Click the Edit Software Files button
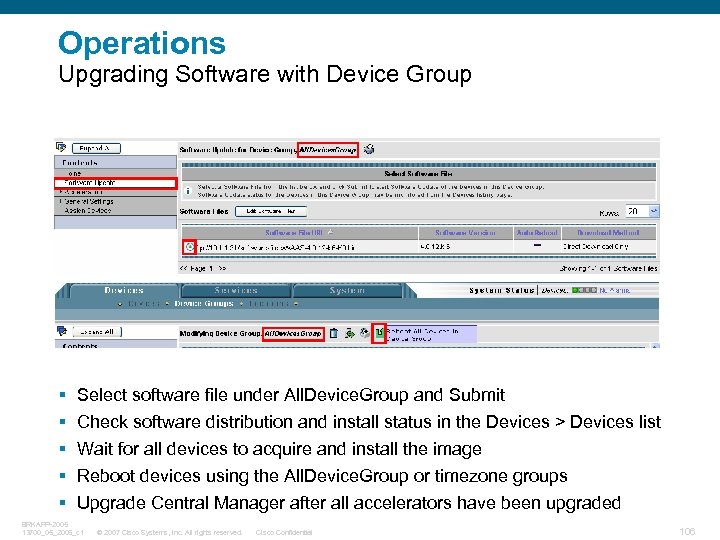Image resolution: width=720 pixels, height=540 pixels. (x=270, y=211)
